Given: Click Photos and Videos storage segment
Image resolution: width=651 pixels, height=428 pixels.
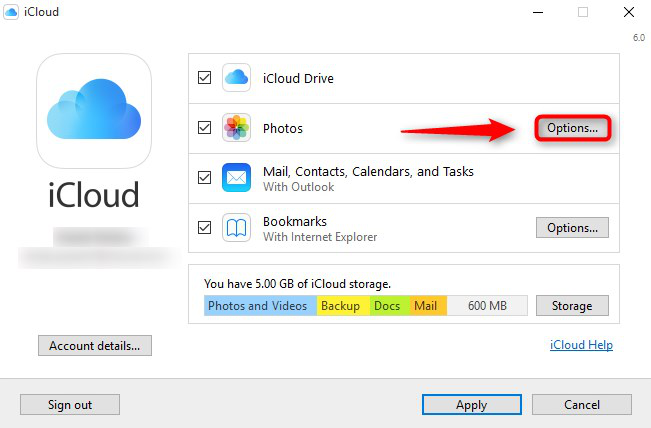Looking at the screenshot, I should [260, 306].
